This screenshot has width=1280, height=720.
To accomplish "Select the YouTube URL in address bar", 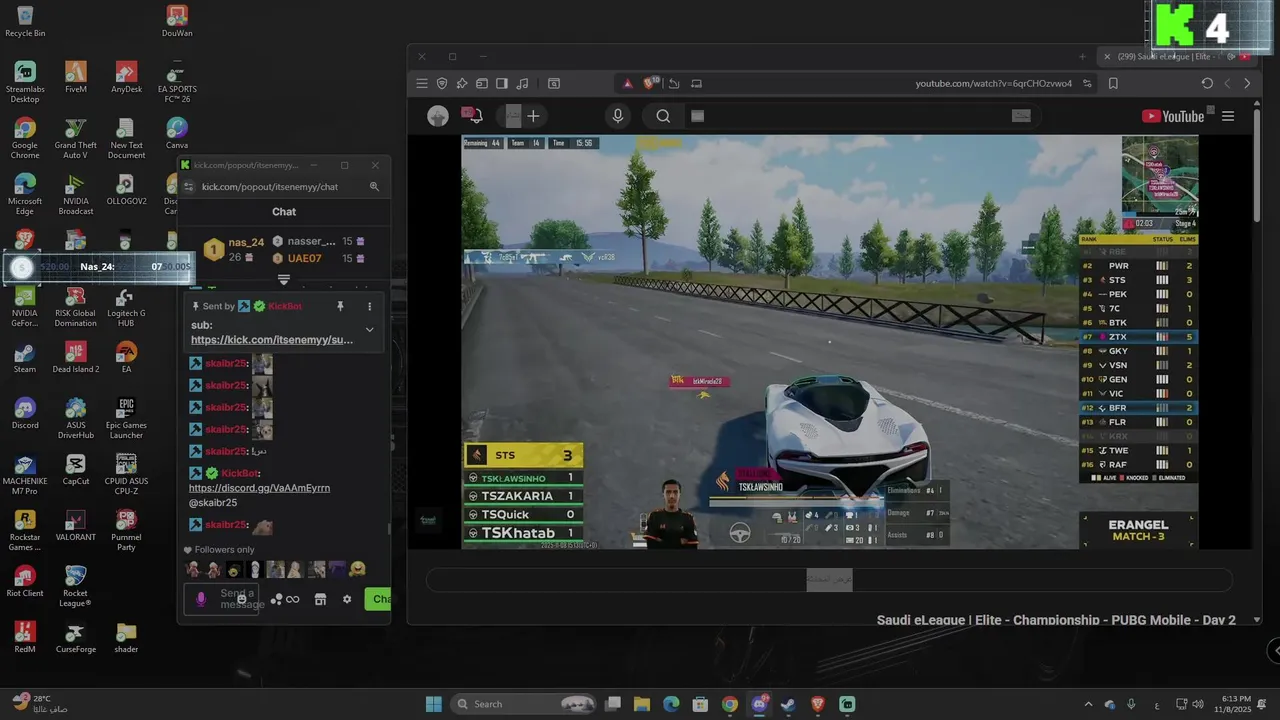I will 993,84.
